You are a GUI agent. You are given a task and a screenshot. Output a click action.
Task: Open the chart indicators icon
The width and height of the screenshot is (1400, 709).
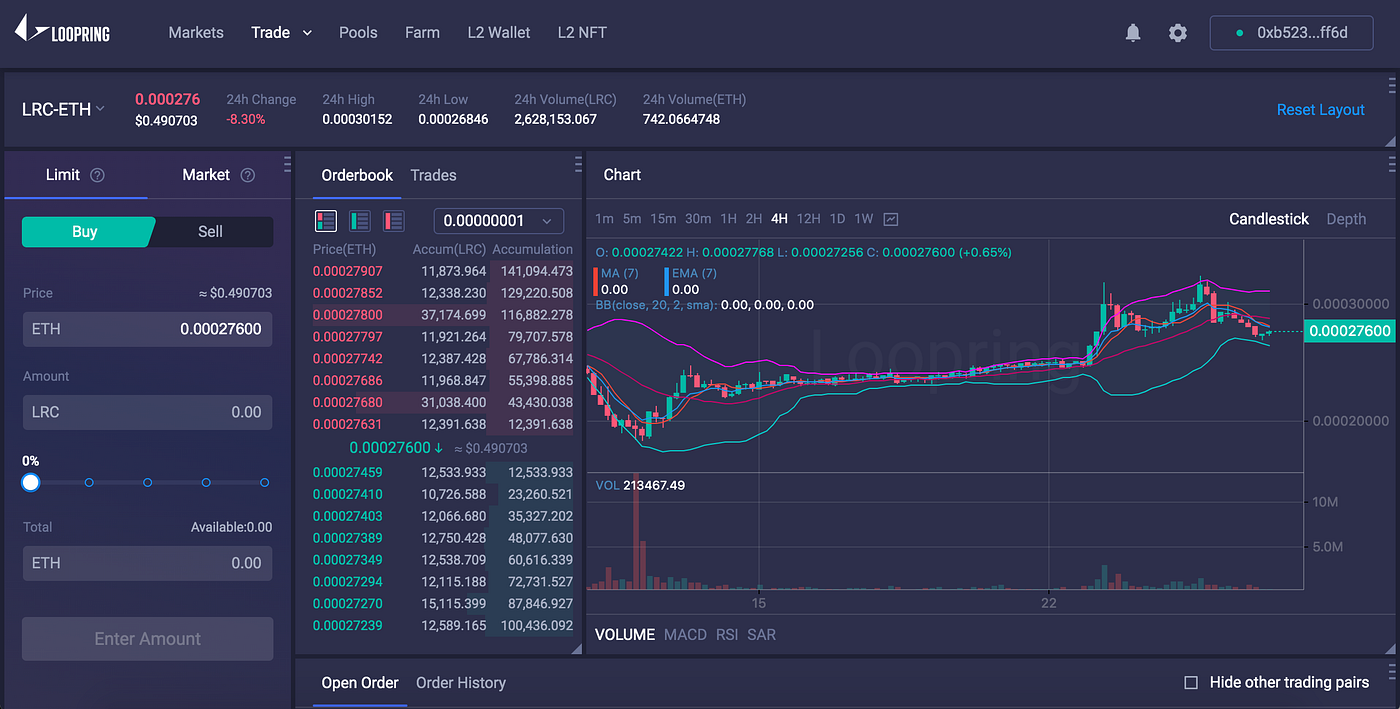891,219
